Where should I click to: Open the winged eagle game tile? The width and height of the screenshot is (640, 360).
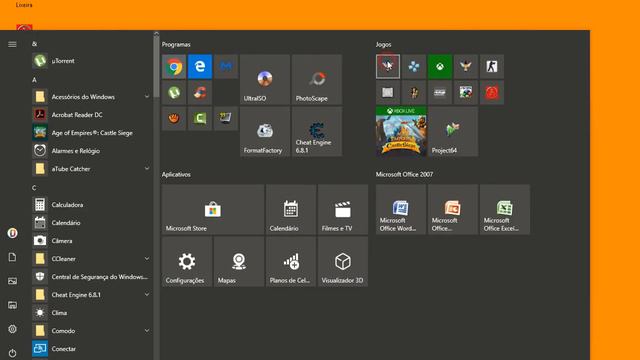coord(466,67)
